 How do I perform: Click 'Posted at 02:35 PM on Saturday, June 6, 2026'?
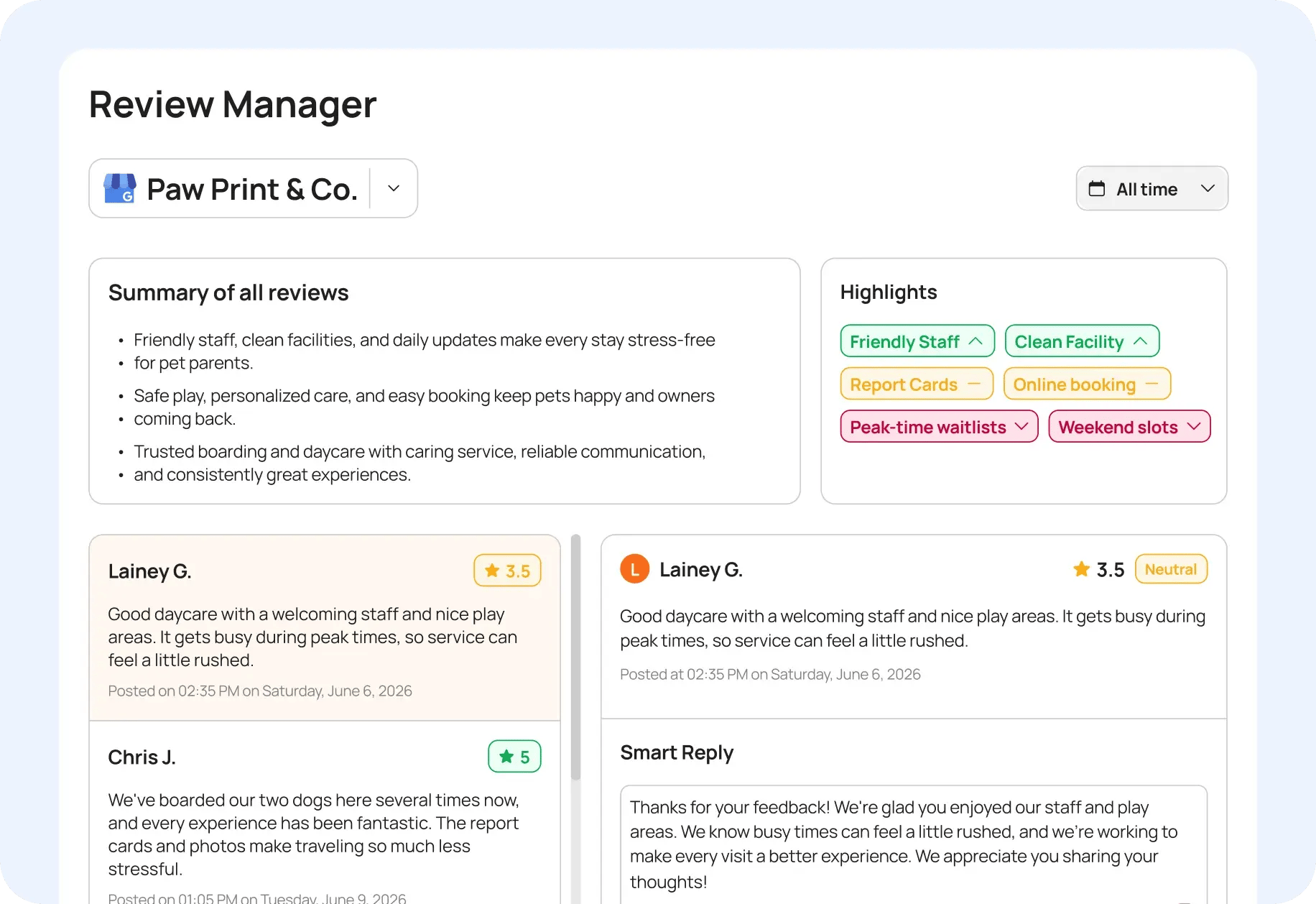coord(770,674)
